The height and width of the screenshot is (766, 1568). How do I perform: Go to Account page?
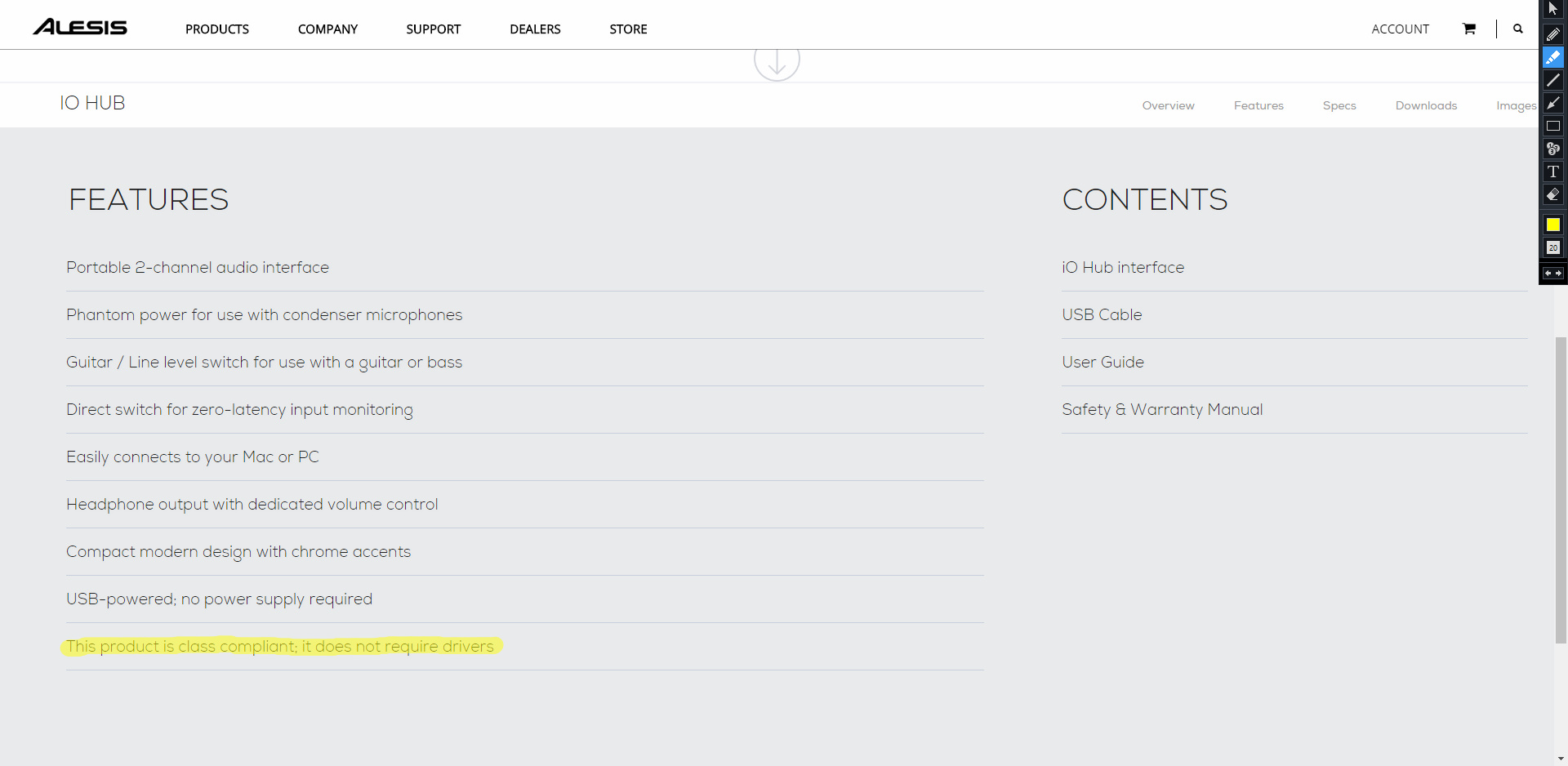tap(1401, 29)
